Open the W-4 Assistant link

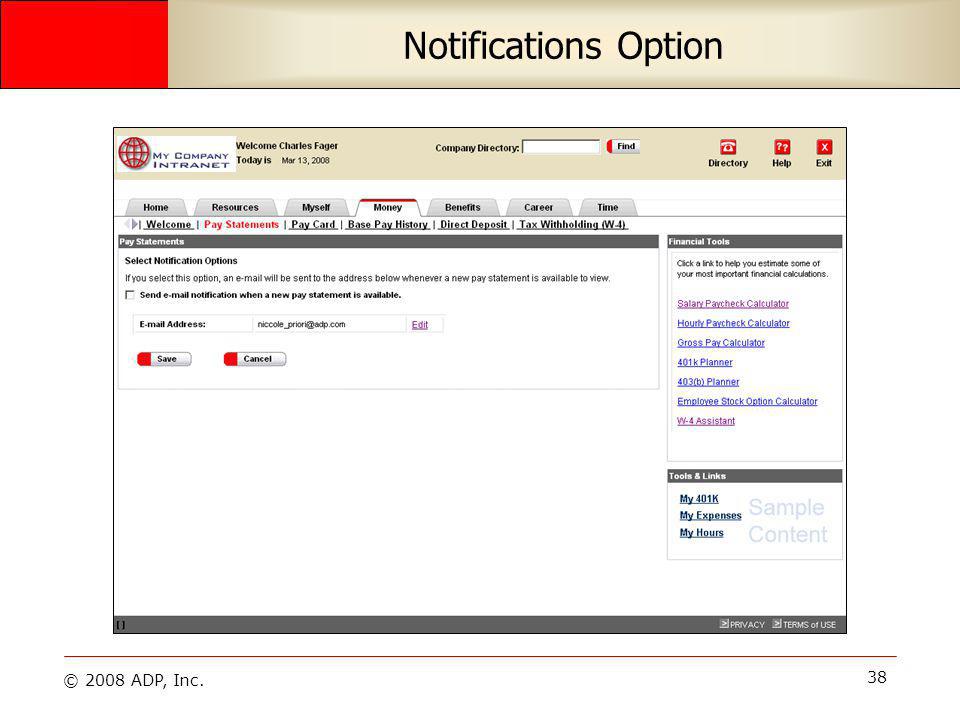tap(706, 421)
